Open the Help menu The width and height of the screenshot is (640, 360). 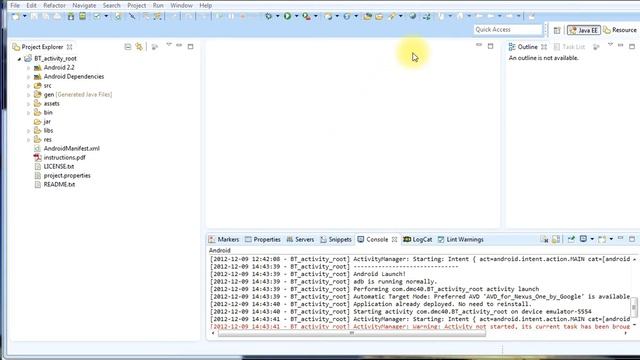tap(205, 5)
